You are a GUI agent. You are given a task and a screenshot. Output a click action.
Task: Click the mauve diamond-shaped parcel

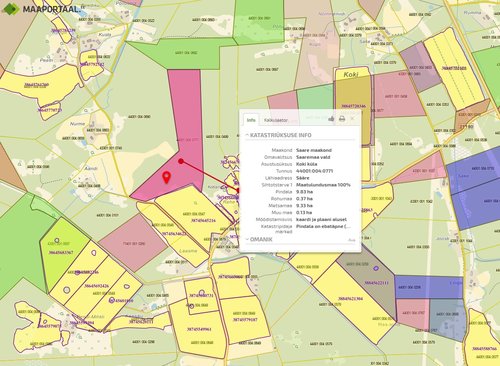click(133, 242)
